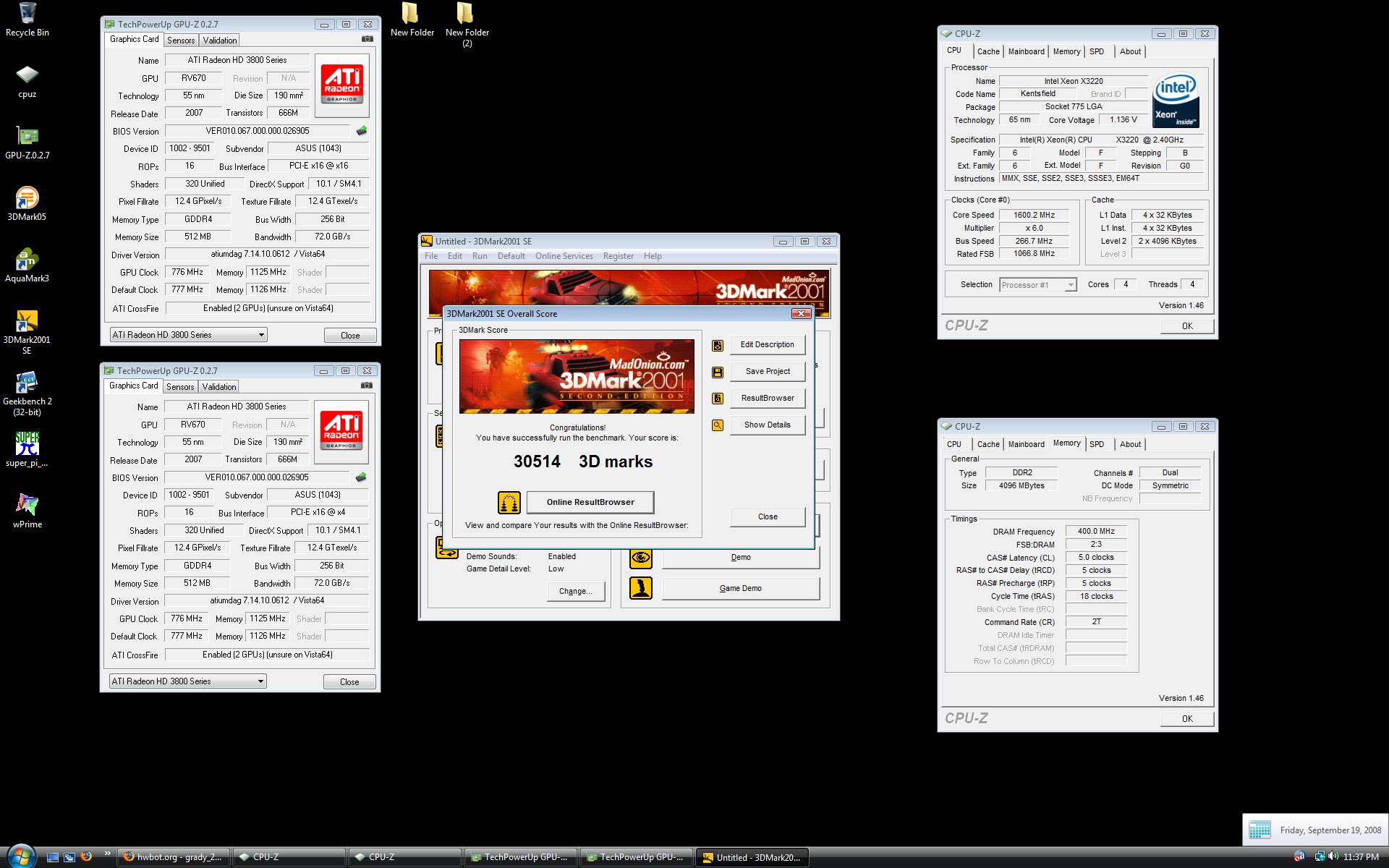Open Mainboard tab in upper CPU-Z
1389x868 pixels.
pos(1026,51)
